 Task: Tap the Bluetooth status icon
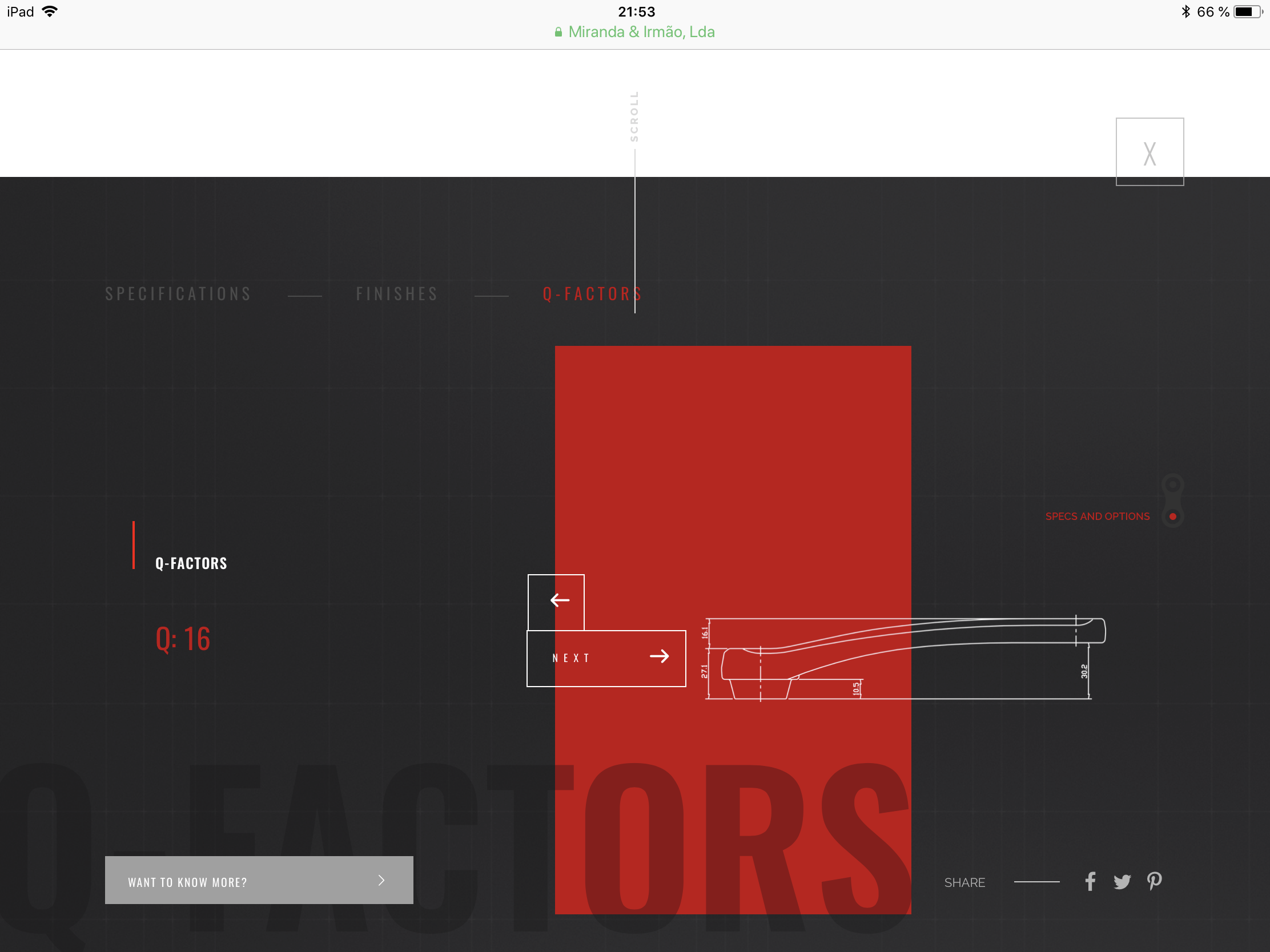click(x=1186, y=12)
